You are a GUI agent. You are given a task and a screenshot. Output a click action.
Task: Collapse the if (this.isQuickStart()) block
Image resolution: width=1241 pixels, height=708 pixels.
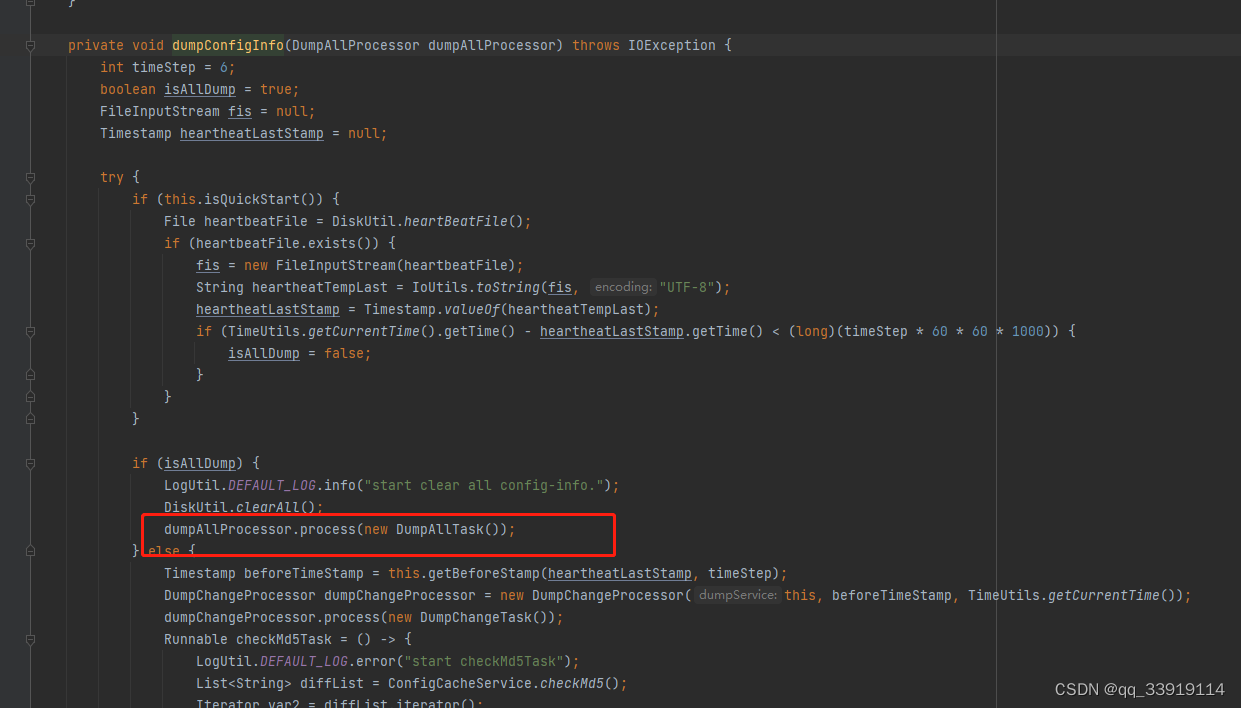[x=30, y=199]
